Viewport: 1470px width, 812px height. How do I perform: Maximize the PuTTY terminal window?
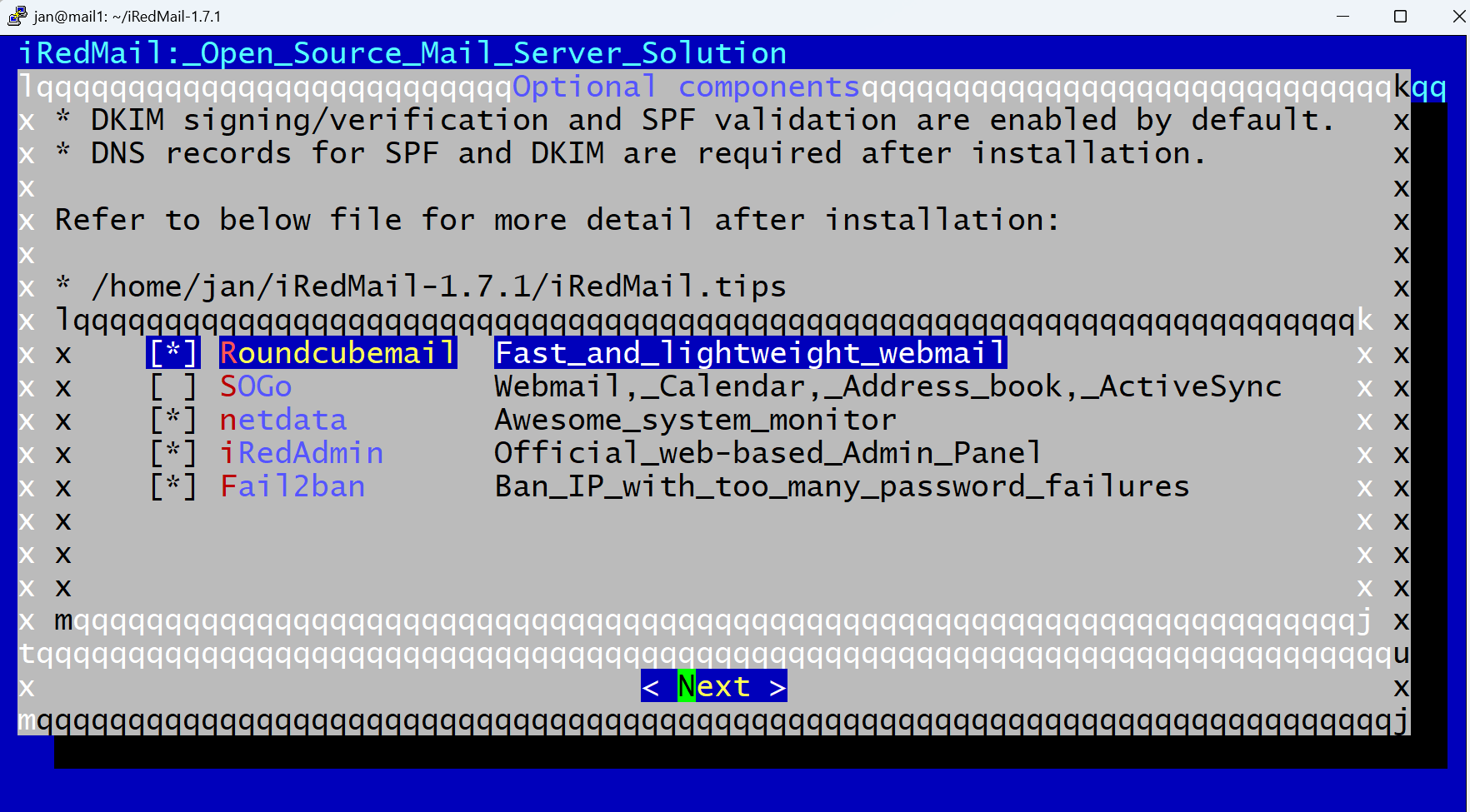(1400, 17)
